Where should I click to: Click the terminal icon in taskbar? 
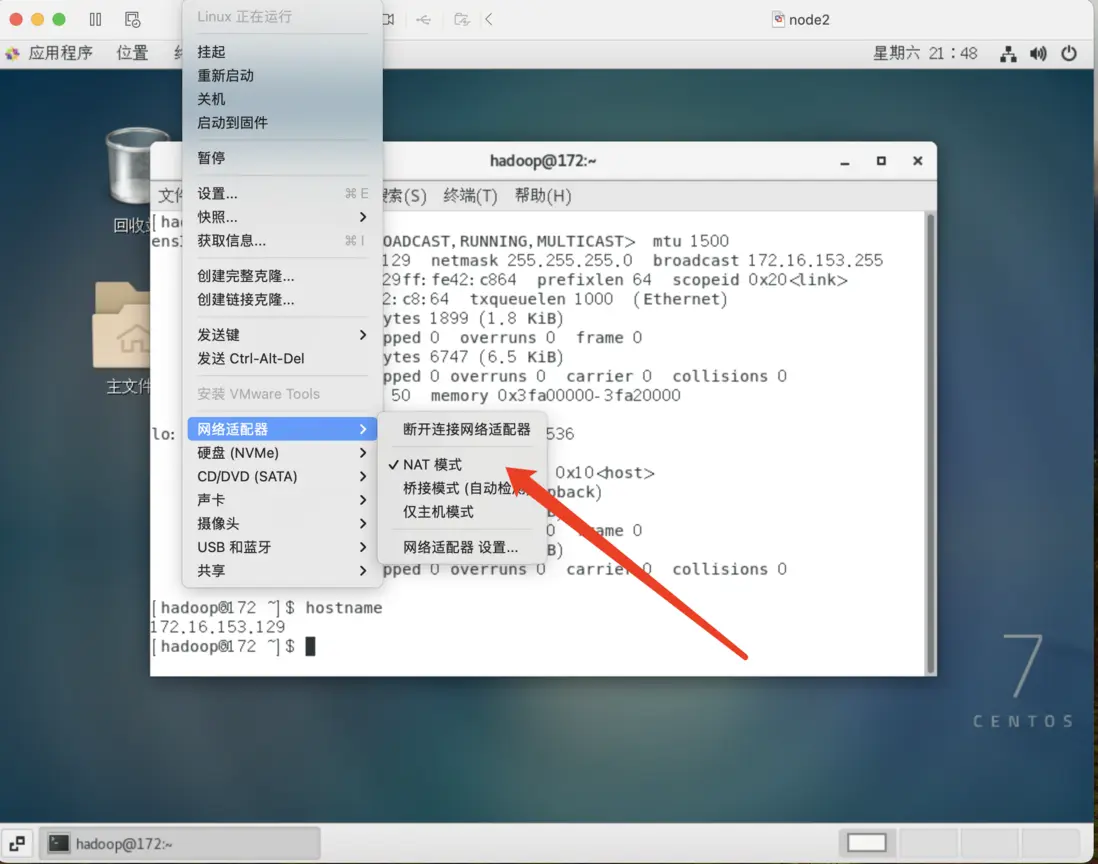[x=59, y=844]
